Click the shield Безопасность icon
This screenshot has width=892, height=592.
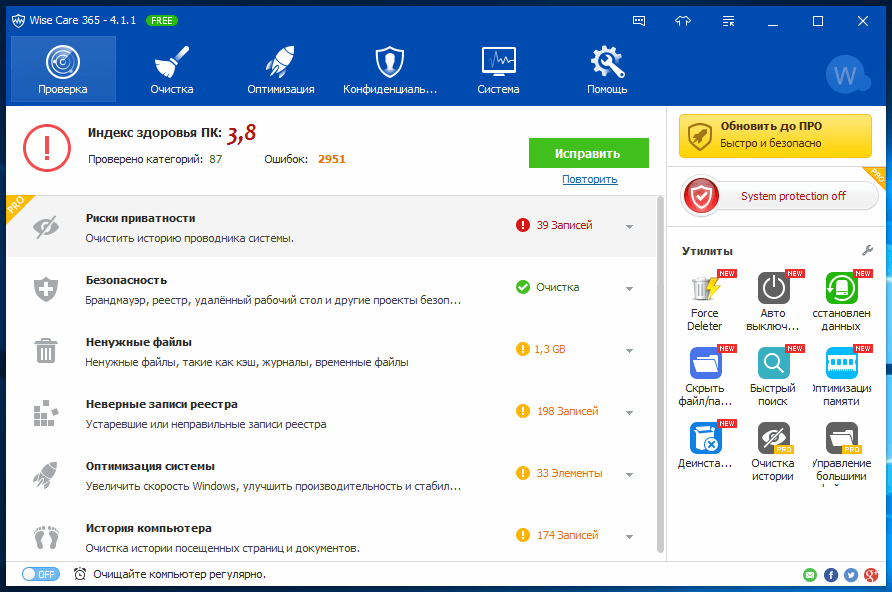point(46,289)
